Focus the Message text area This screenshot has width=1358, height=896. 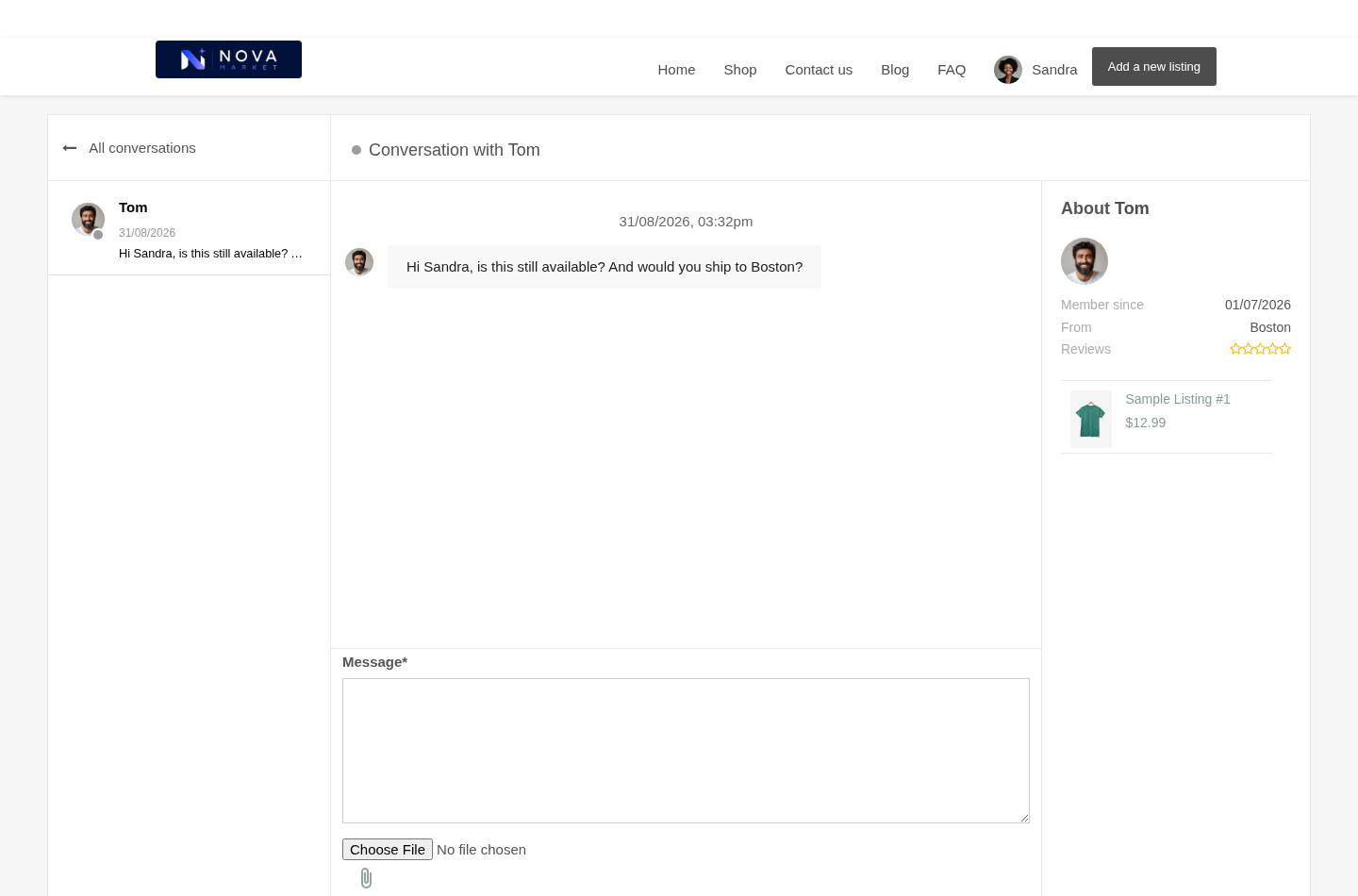686,751
